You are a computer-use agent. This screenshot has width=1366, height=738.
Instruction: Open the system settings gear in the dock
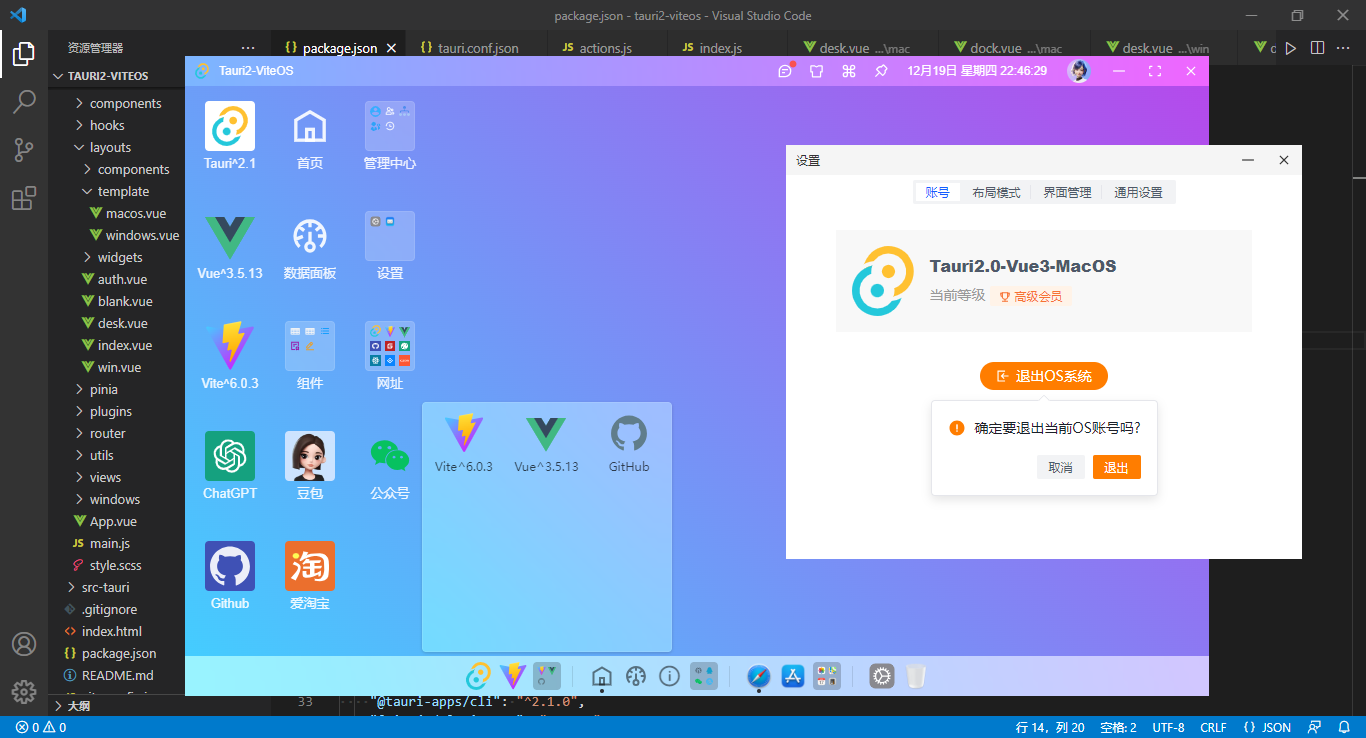pyautogui.click(x=881, y=676)
